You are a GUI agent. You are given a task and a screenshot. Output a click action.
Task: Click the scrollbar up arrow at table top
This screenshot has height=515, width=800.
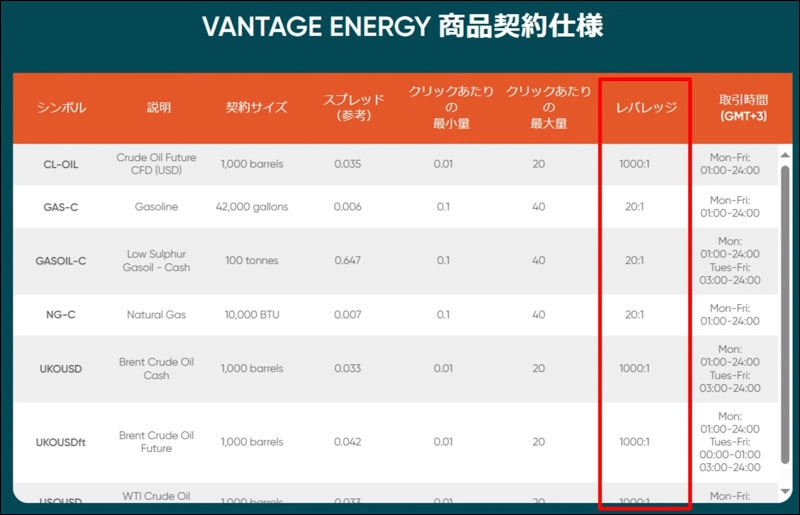pyautogui.click(x=784, y=153)
